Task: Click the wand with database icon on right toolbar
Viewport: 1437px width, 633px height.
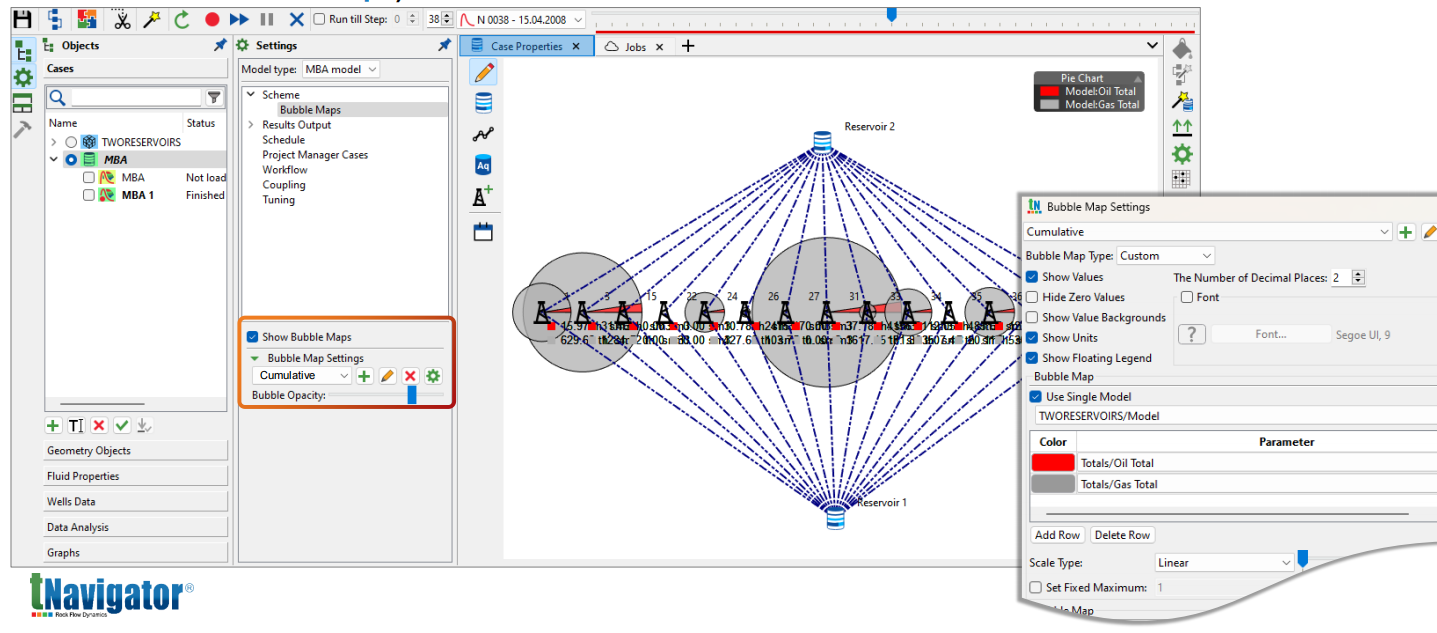Action: tap(1182, 101)
